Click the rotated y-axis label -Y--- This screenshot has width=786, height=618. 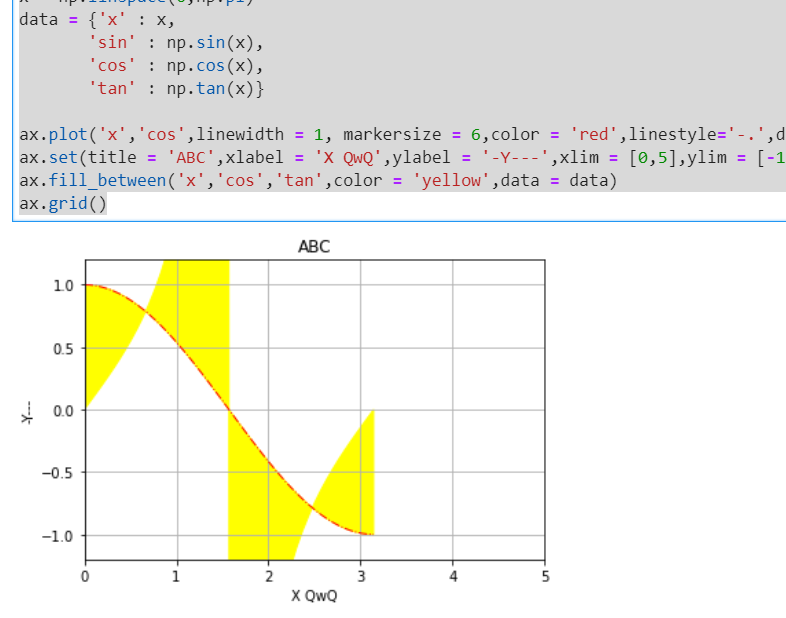point(27,413)
